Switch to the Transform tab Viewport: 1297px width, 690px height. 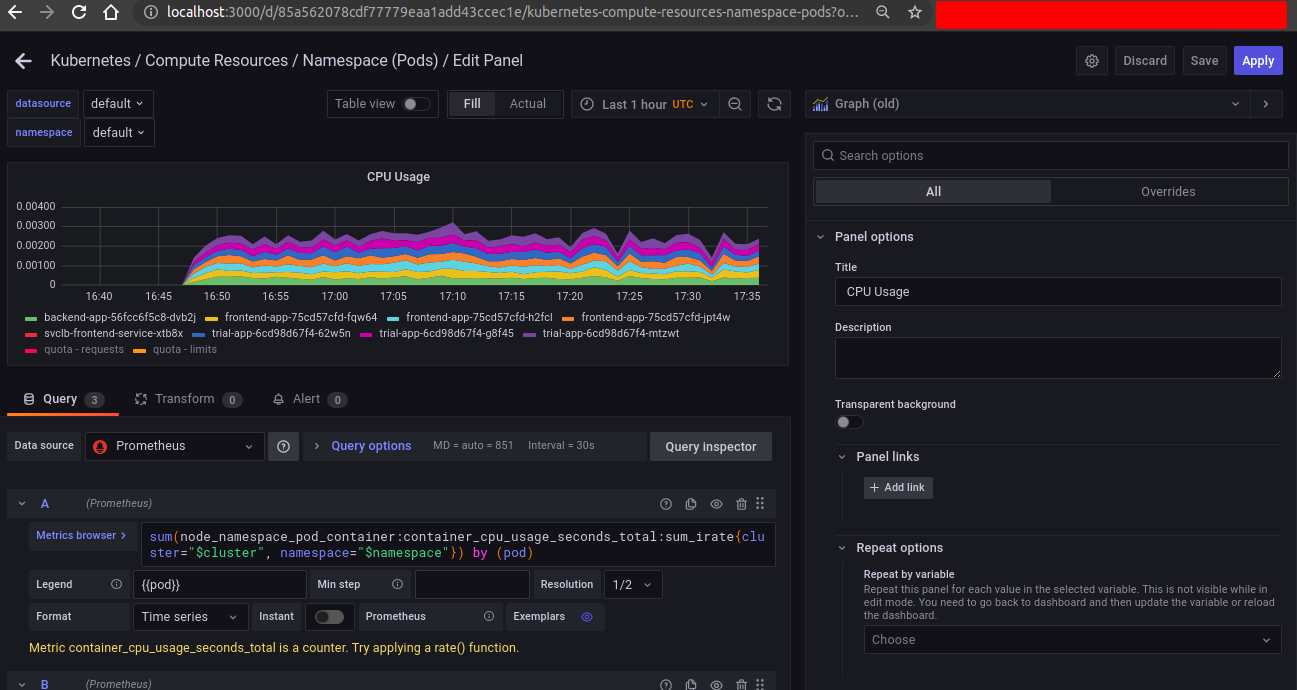click(188, 399)
